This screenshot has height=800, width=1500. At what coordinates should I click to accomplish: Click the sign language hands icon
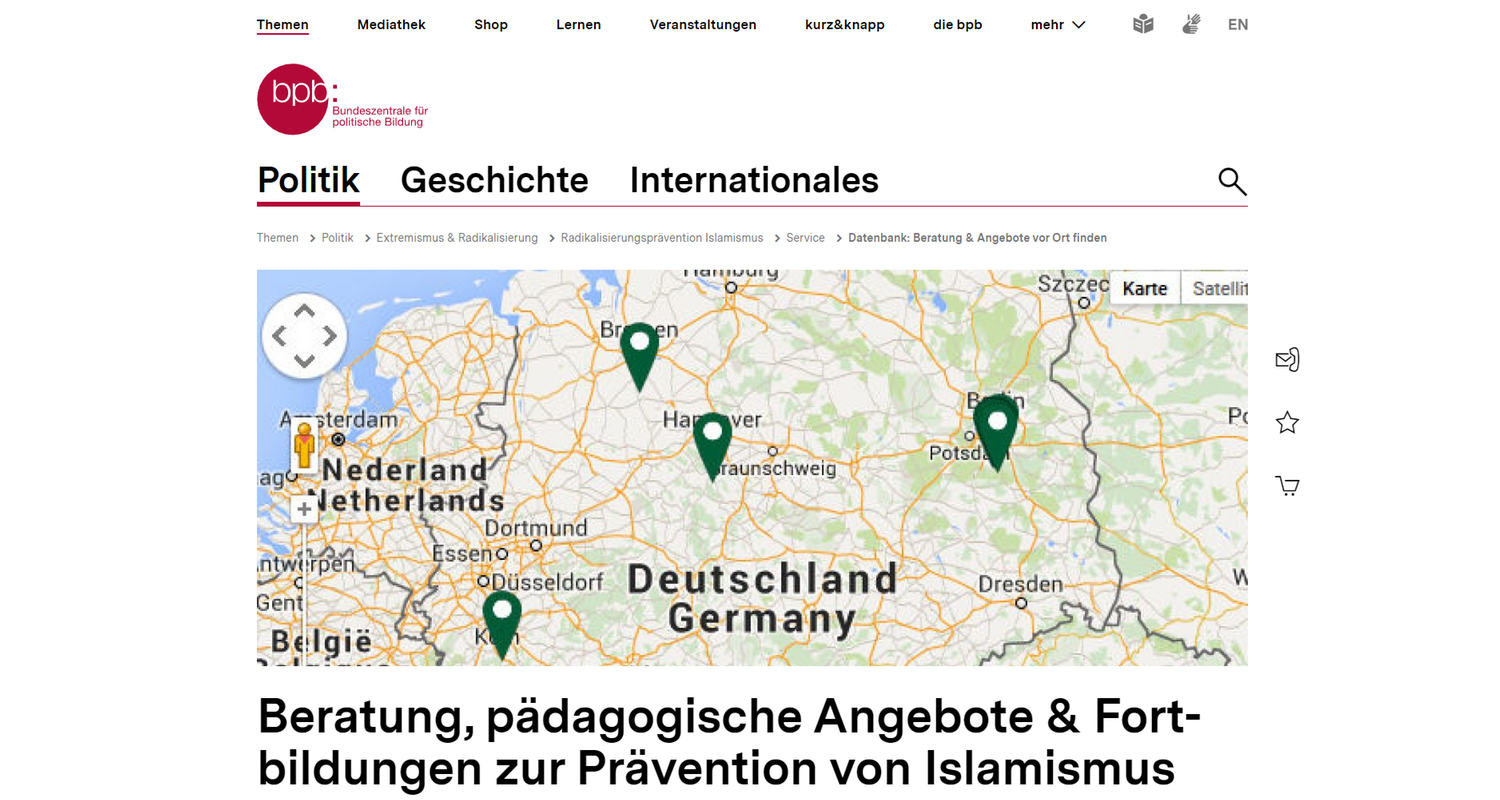(x=1190, y=25)
